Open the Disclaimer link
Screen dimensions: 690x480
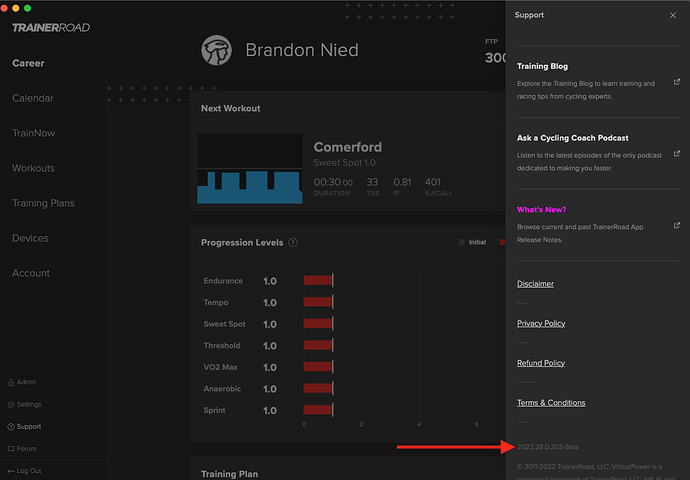(x=535, y=284)
